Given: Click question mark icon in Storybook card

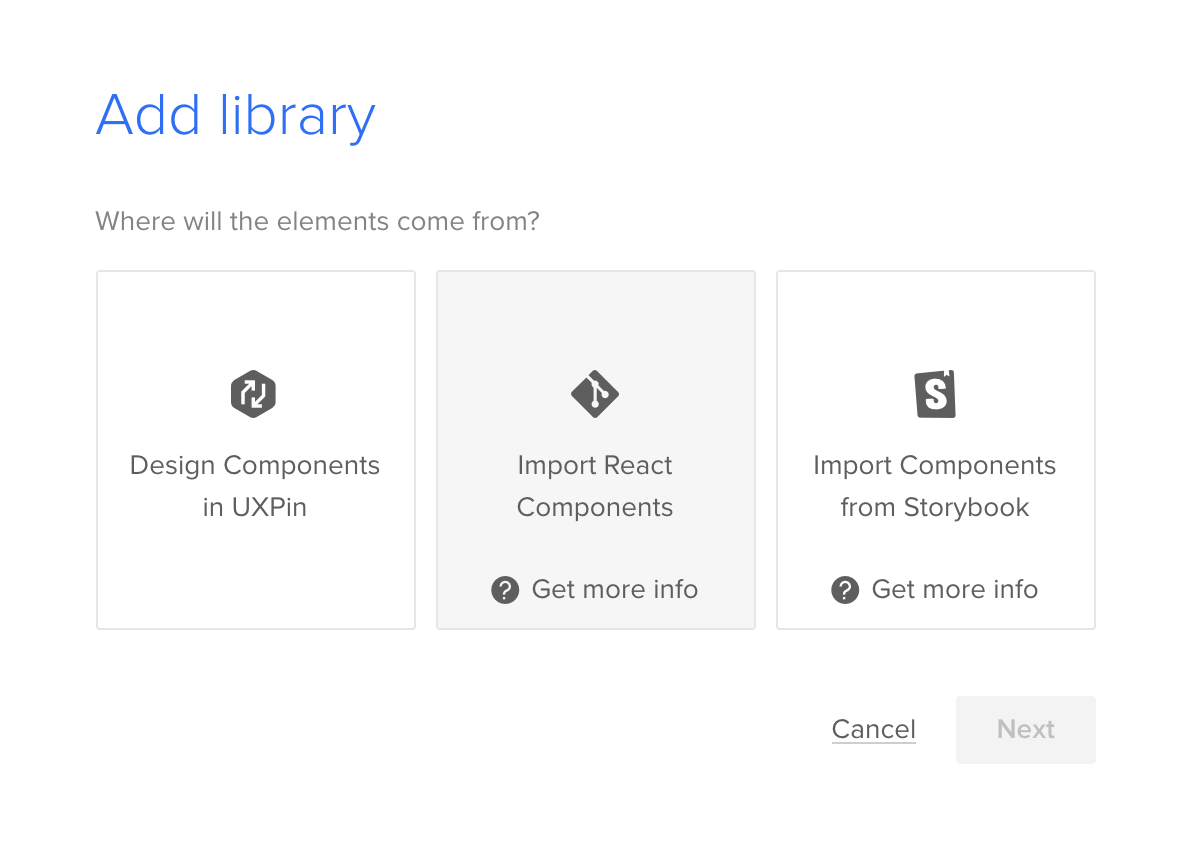Looking at the screenshot, I should pyautogui.click(x=845, y=590).
